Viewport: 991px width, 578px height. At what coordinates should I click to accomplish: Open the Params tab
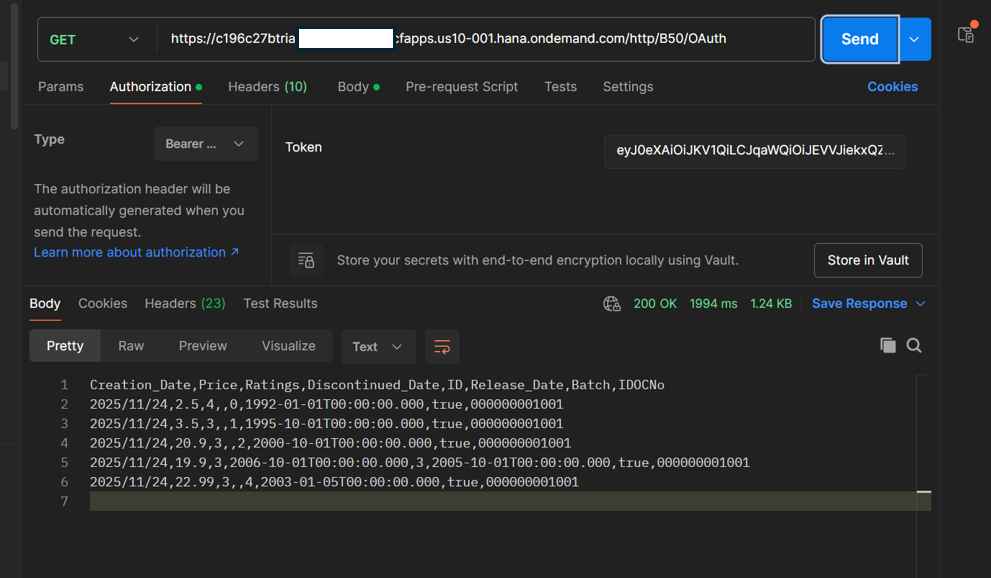(x=61, y=87)
